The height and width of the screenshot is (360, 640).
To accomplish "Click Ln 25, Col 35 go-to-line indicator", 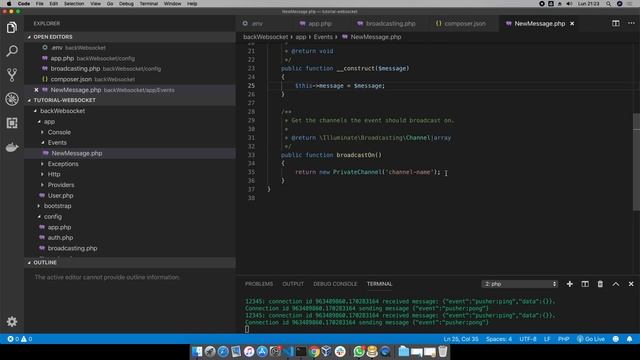I will tap(461, 339).
